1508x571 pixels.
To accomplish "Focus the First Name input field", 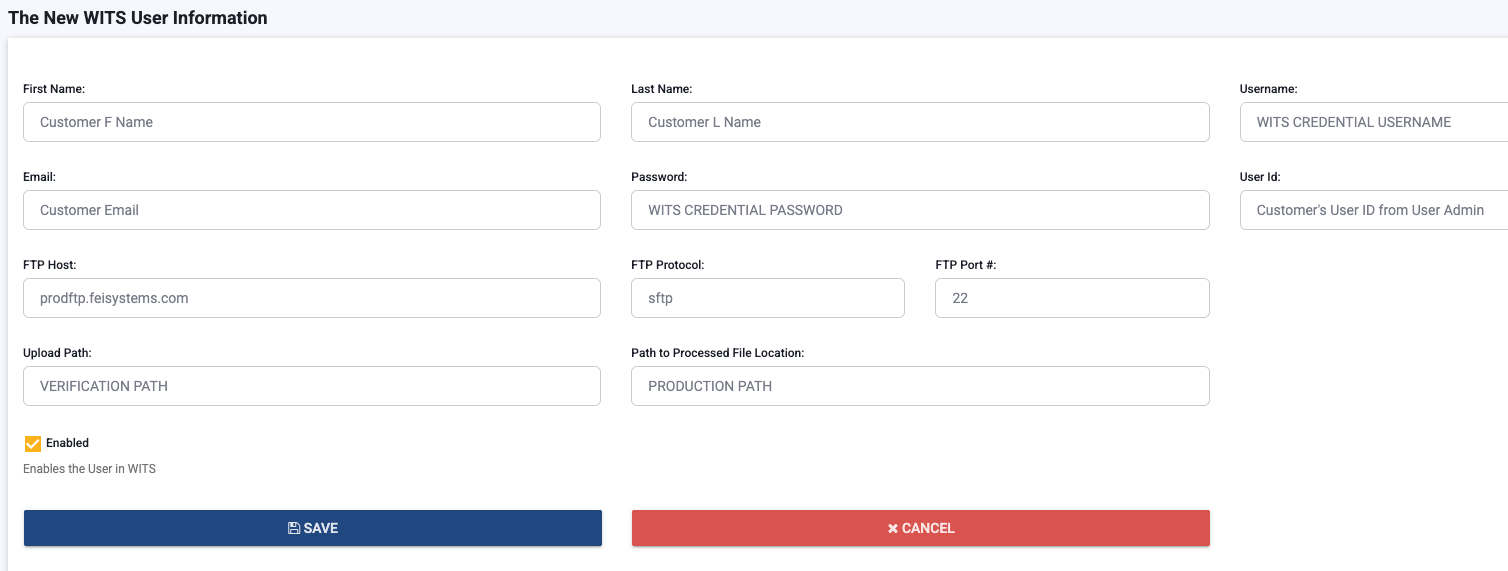I will [x=312, y=122].
